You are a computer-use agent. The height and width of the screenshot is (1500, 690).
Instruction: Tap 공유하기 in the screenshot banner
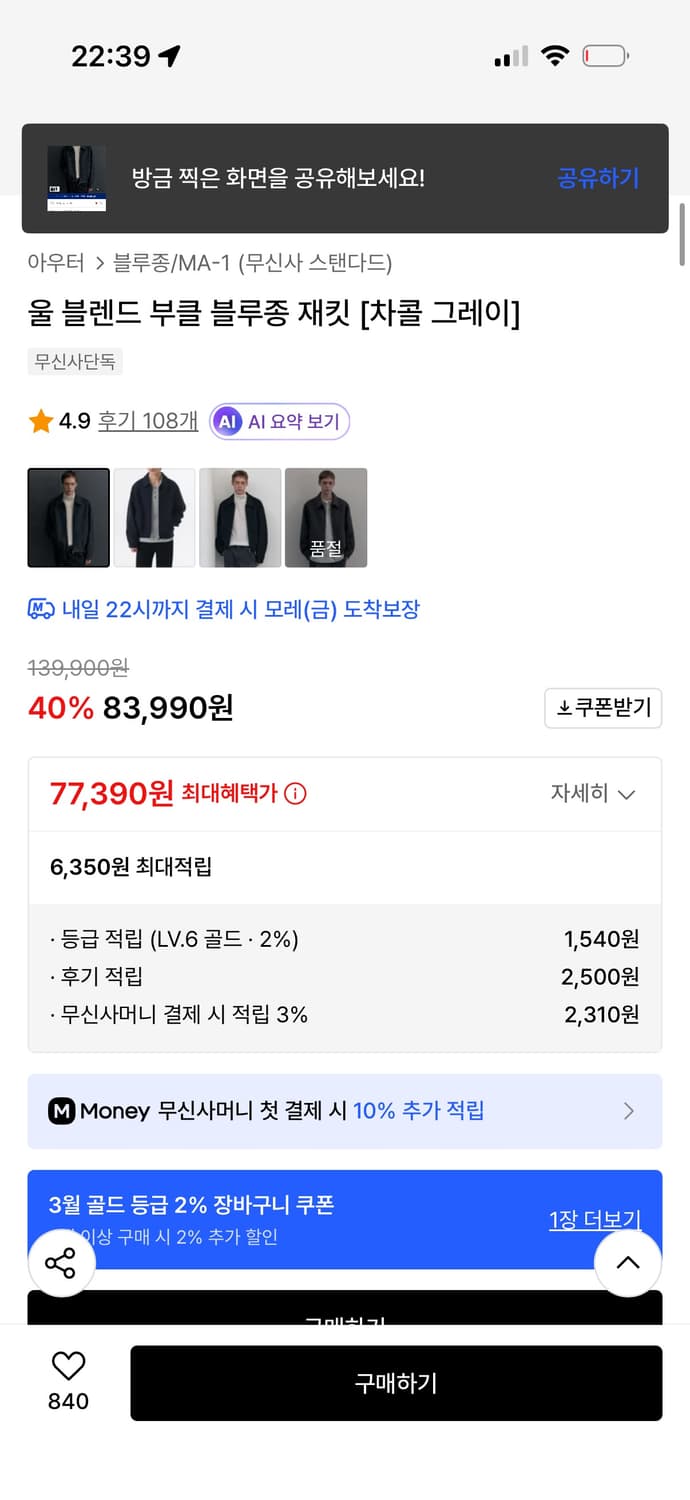[598, 178]
